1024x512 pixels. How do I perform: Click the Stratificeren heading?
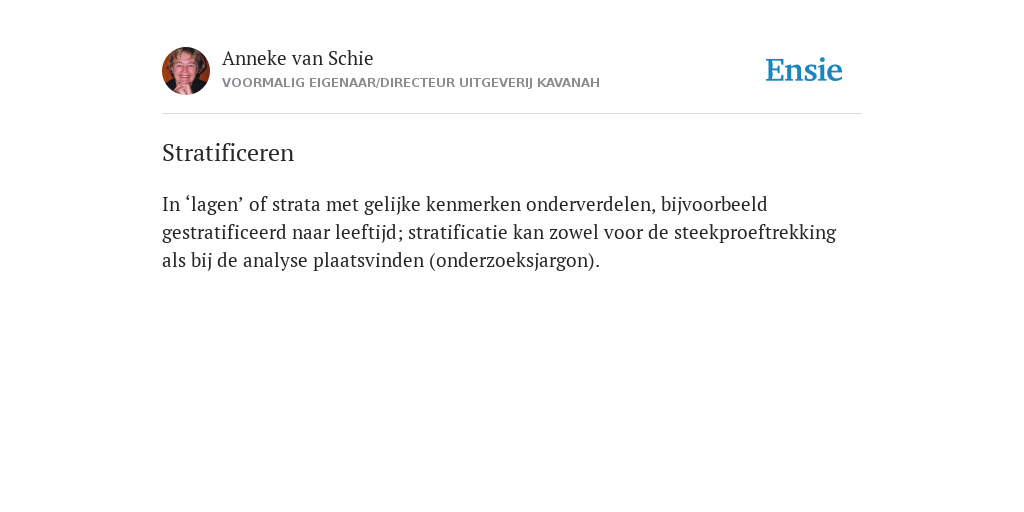coord(228,153)
